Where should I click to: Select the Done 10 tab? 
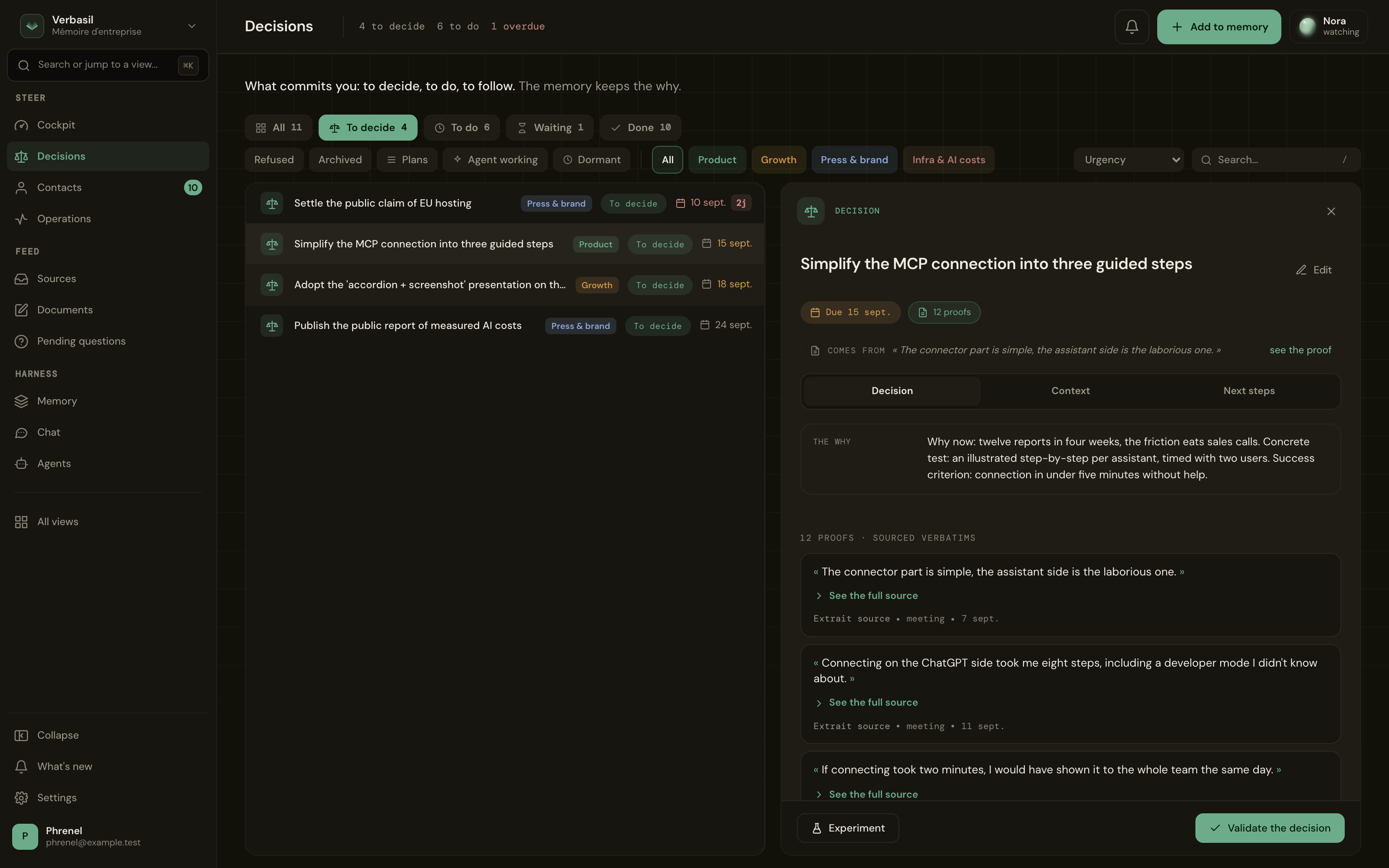(641, 128)
